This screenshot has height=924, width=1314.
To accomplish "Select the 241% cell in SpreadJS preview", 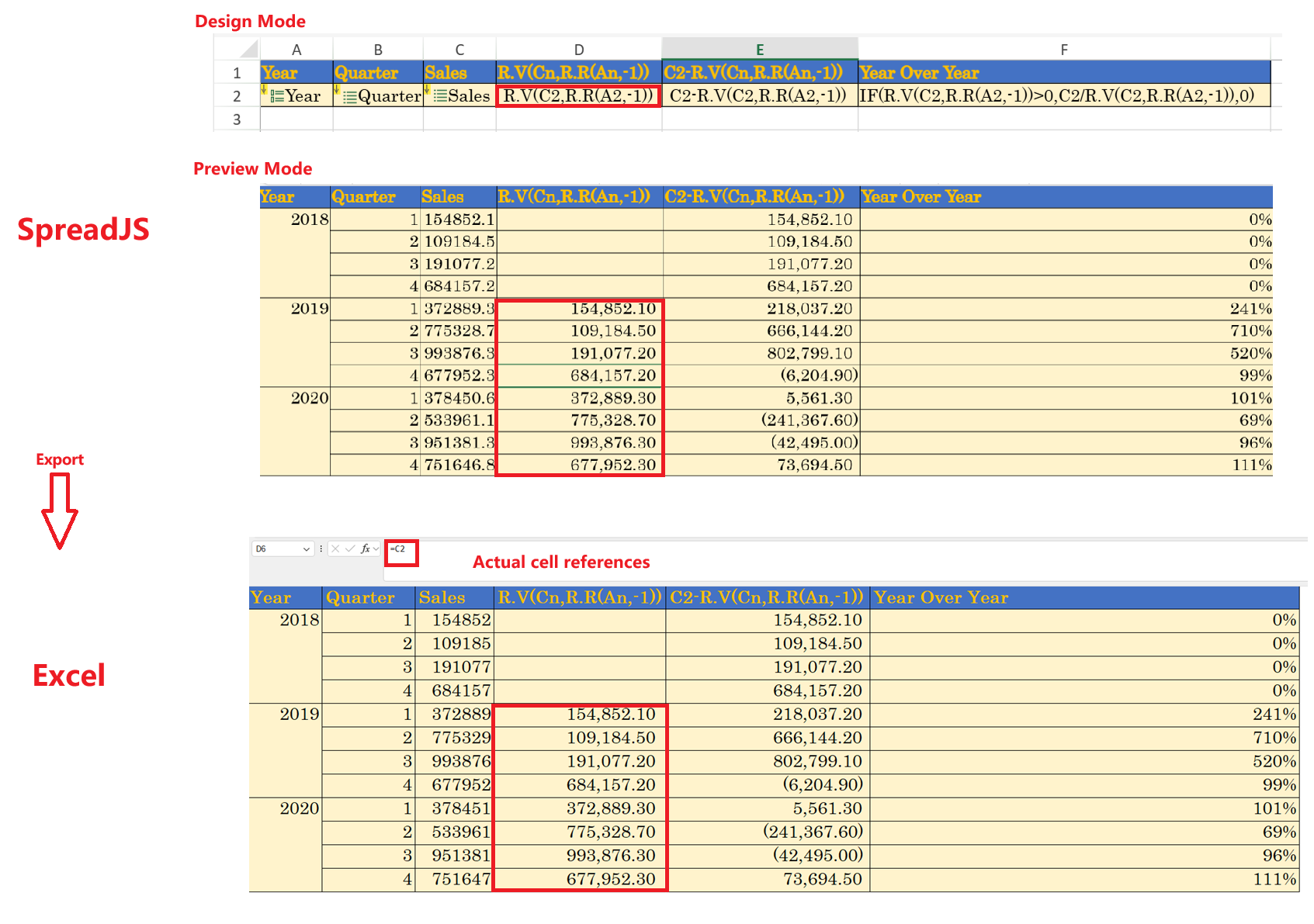I will coord(1066,309).
